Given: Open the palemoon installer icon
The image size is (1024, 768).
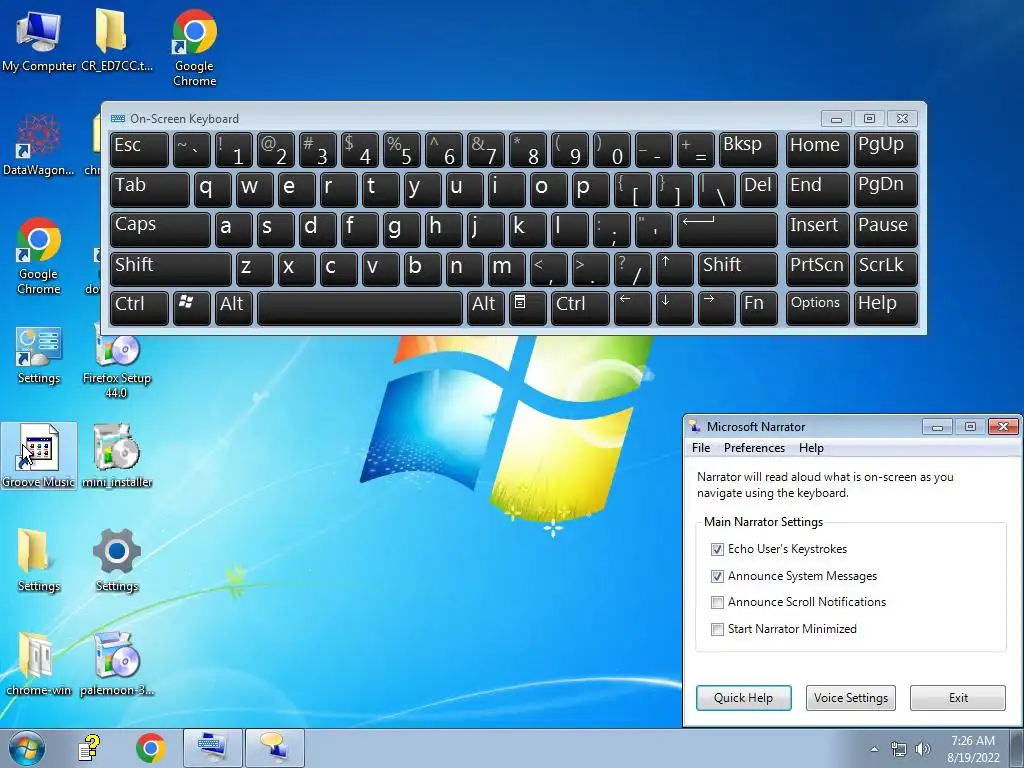Looking at the screenshot, I should point(116,664).
